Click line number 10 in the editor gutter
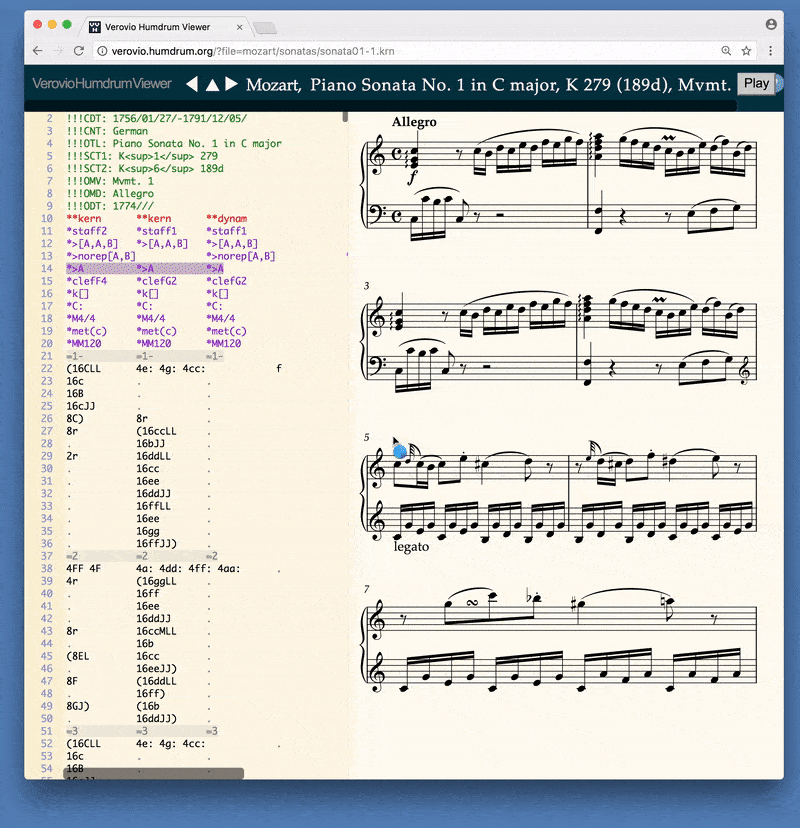800x828 pixels. [x=47, y=219]
